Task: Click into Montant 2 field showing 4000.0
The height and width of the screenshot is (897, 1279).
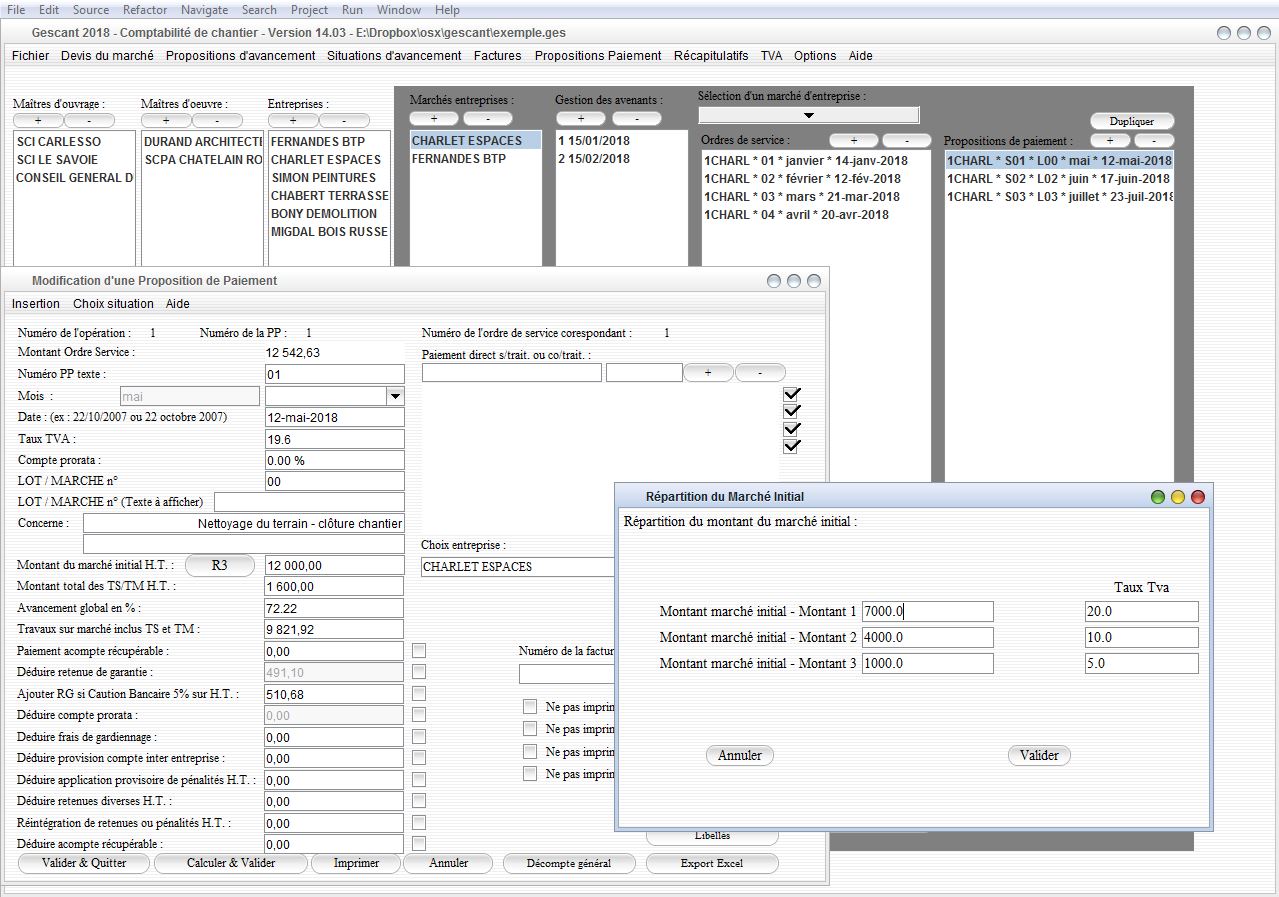Action: [x=928, y=637]
